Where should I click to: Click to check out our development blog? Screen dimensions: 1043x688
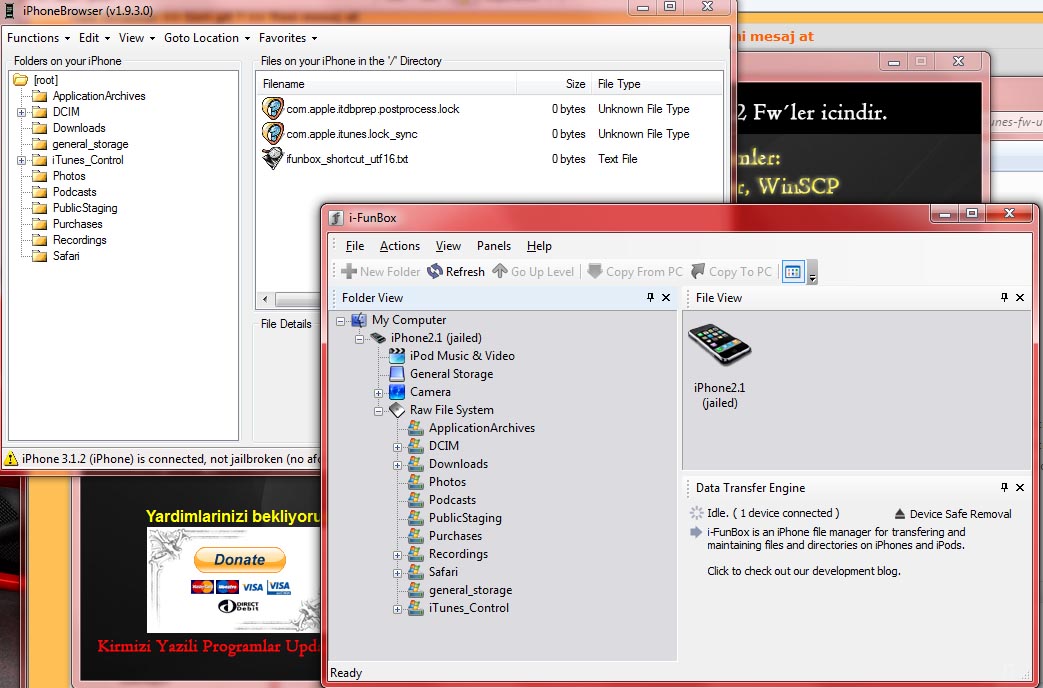(x=803, y=571)
